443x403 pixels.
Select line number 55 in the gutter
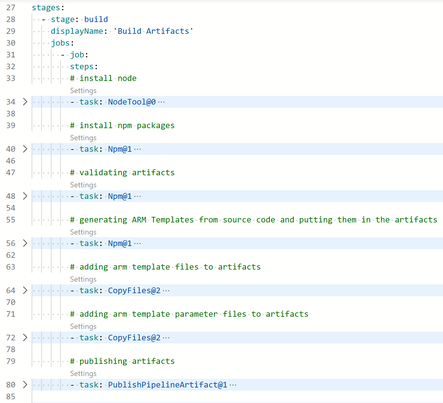(11, 220)
